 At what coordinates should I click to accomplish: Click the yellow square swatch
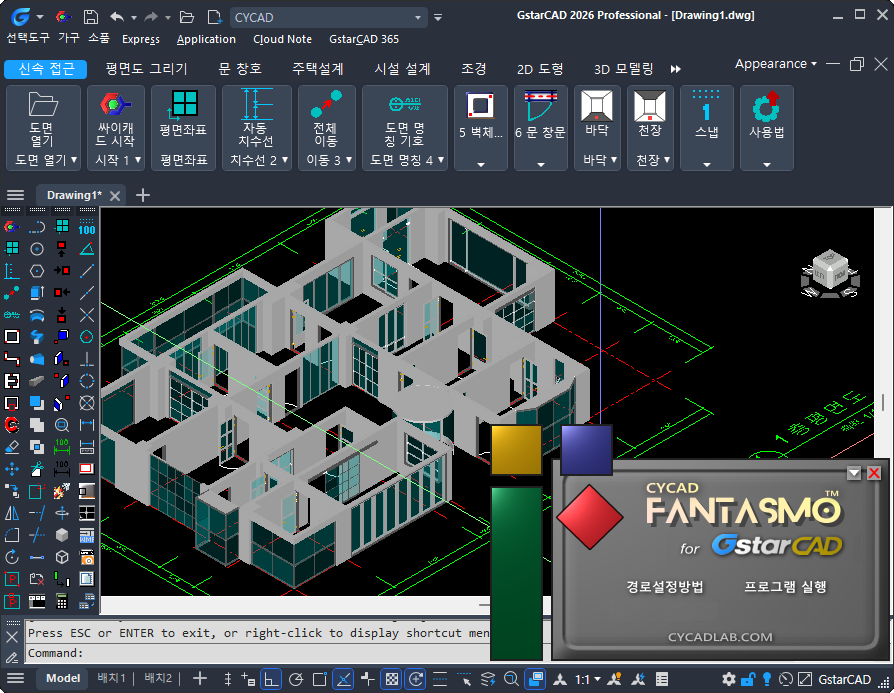pos(516,450)
